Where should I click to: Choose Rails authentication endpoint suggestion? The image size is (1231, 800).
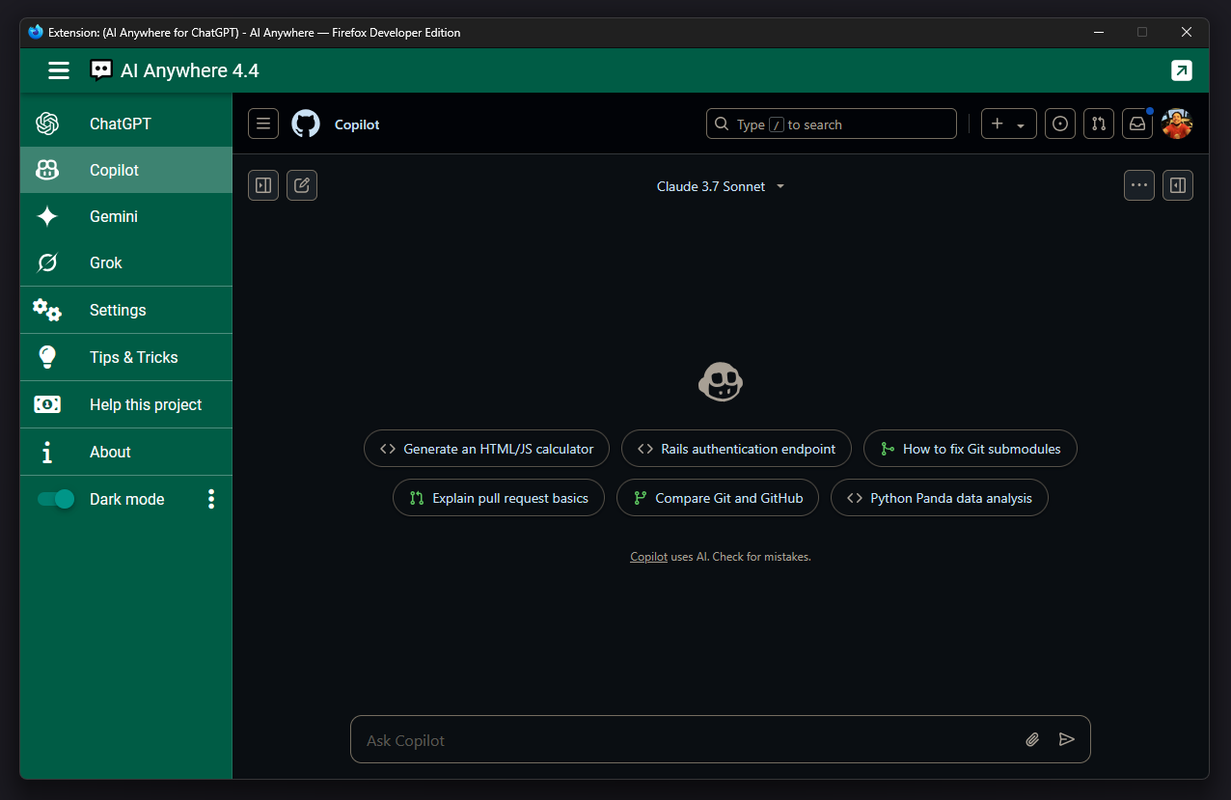pos(736,449)
